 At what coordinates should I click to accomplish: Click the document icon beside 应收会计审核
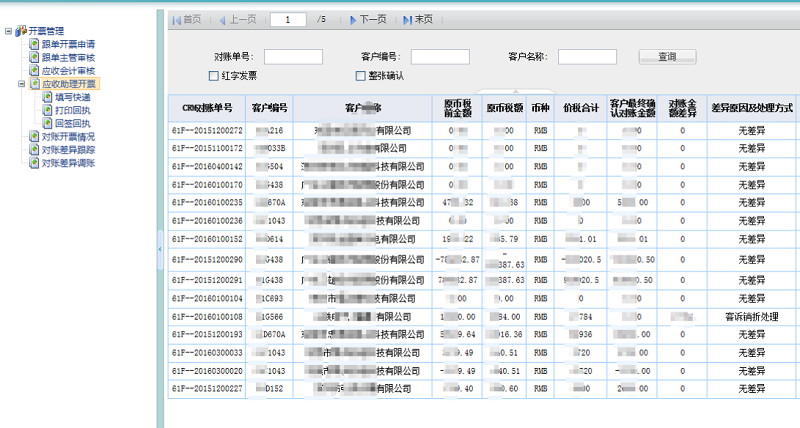coord(34,71)
